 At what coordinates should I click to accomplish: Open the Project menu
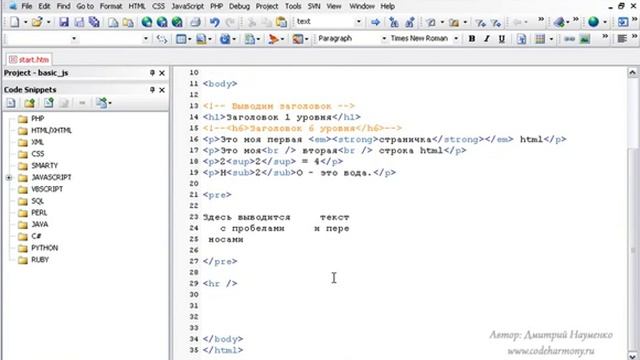click(267, 7)
